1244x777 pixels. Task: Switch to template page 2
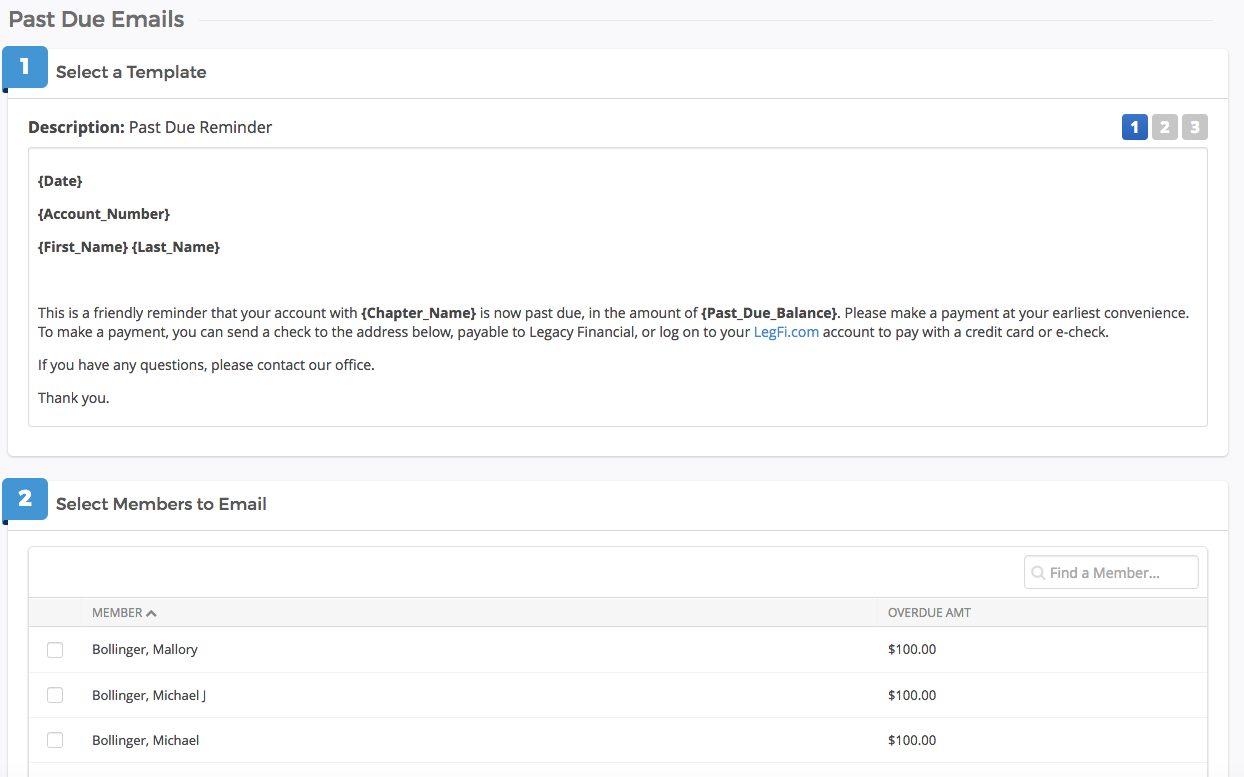1164,127
